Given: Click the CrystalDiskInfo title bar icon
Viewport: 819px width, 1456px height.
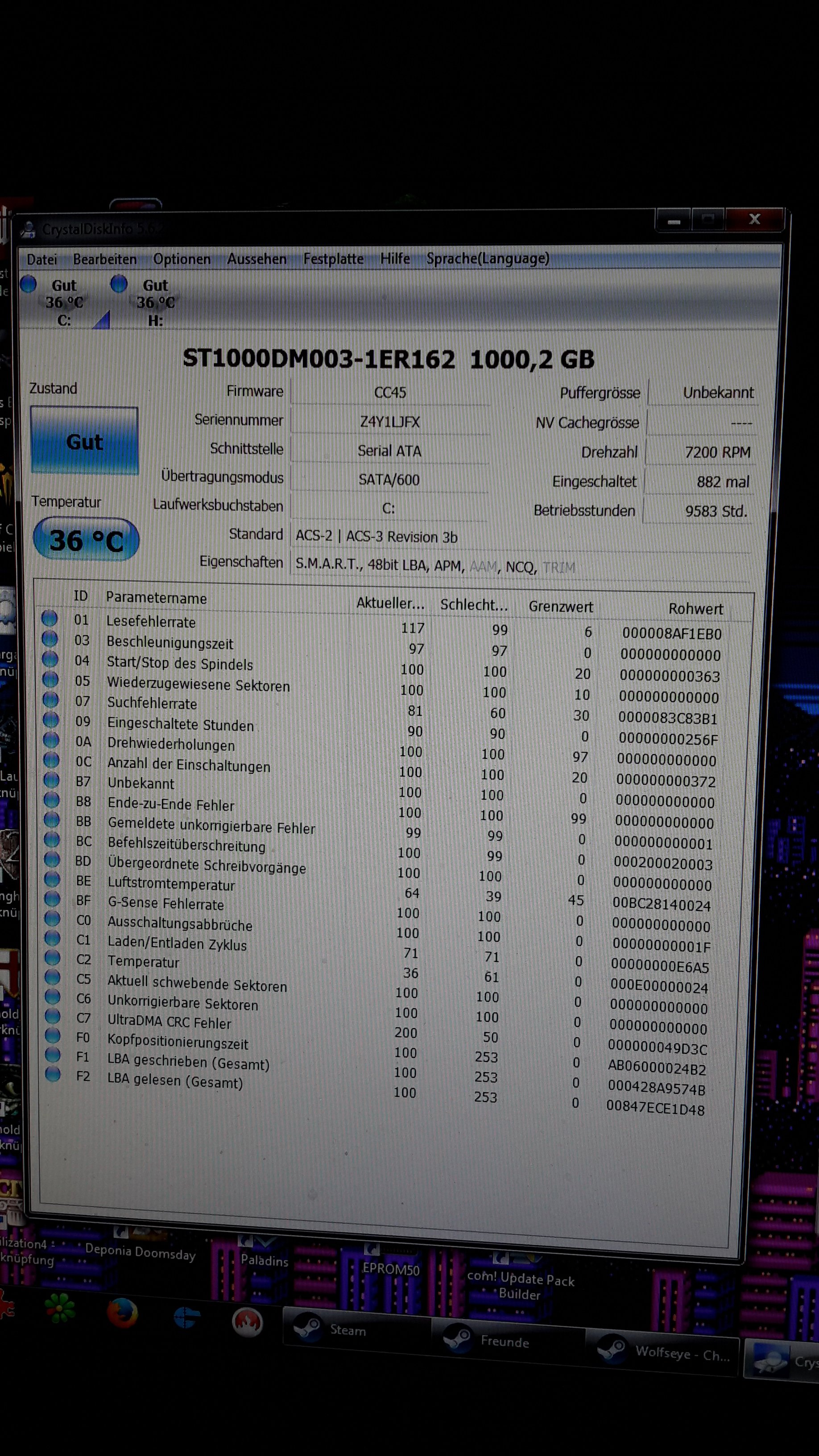Looking at the screenshot, I should [x=27, y=229].
